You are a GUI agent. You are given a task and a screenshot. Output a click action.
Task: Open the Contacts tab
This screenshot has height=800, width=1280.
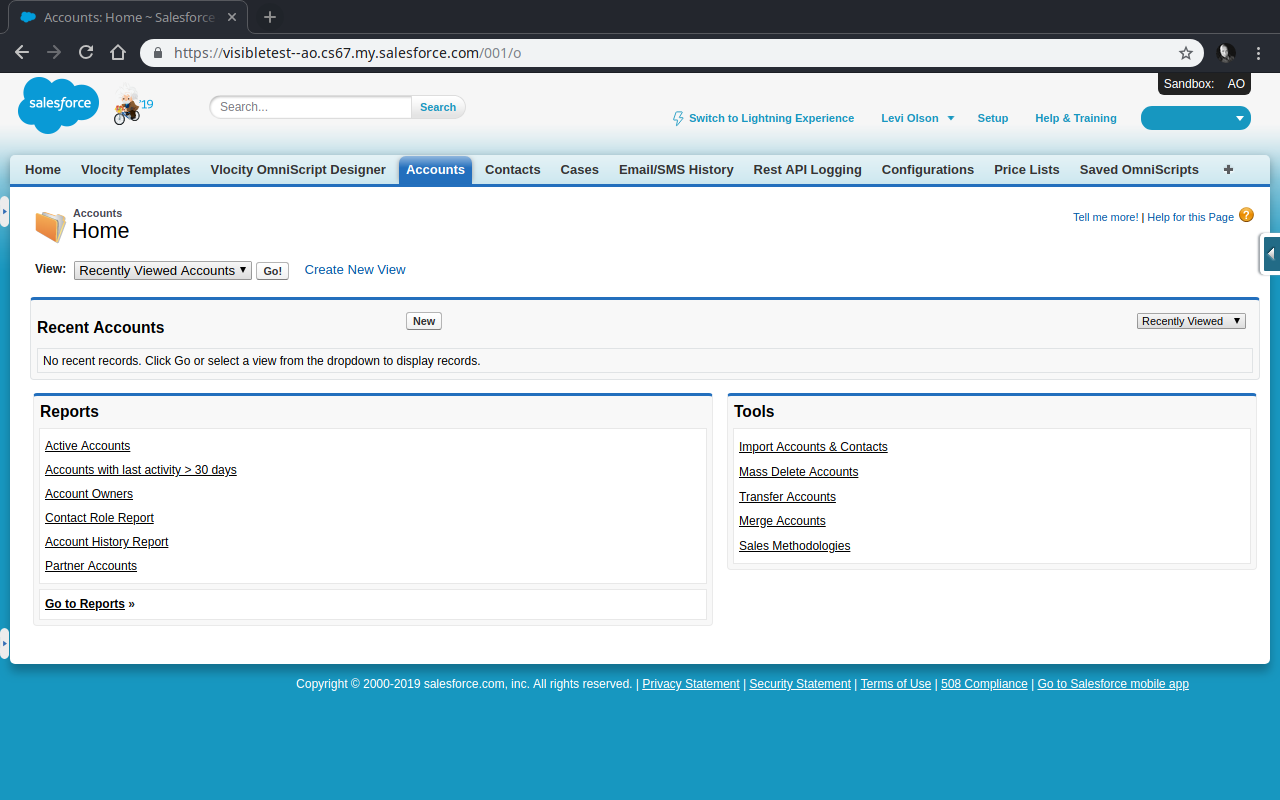[513, 170]
